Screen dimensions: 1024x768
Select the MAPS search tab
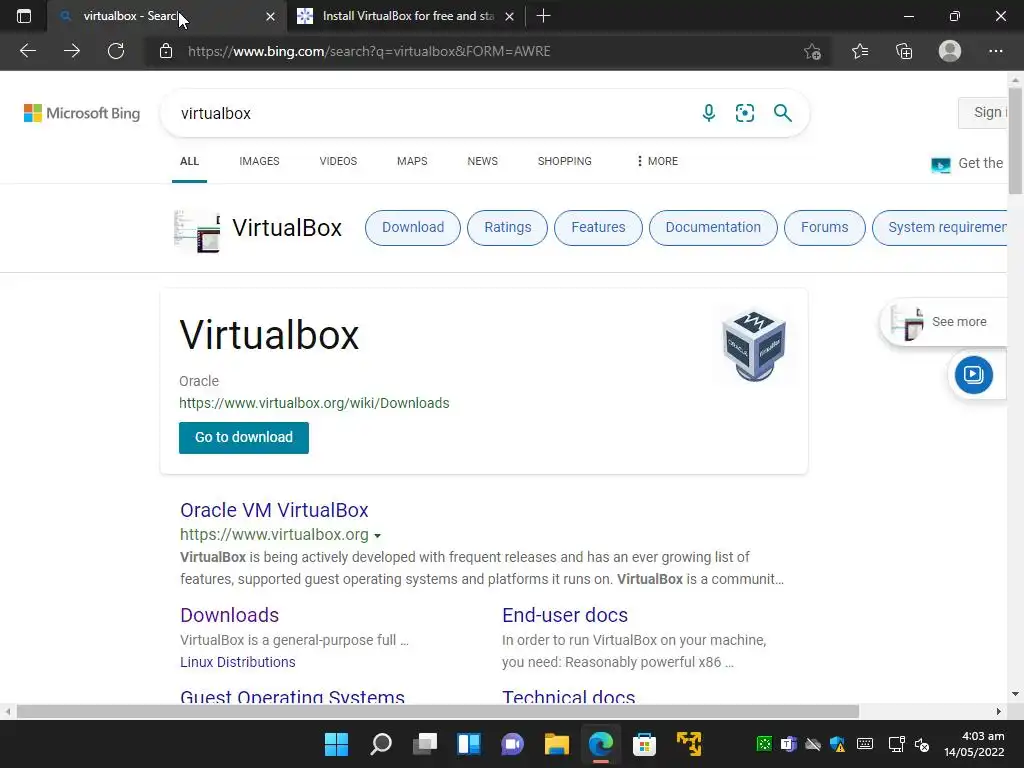pyautogui.click(x=412, y=161)
